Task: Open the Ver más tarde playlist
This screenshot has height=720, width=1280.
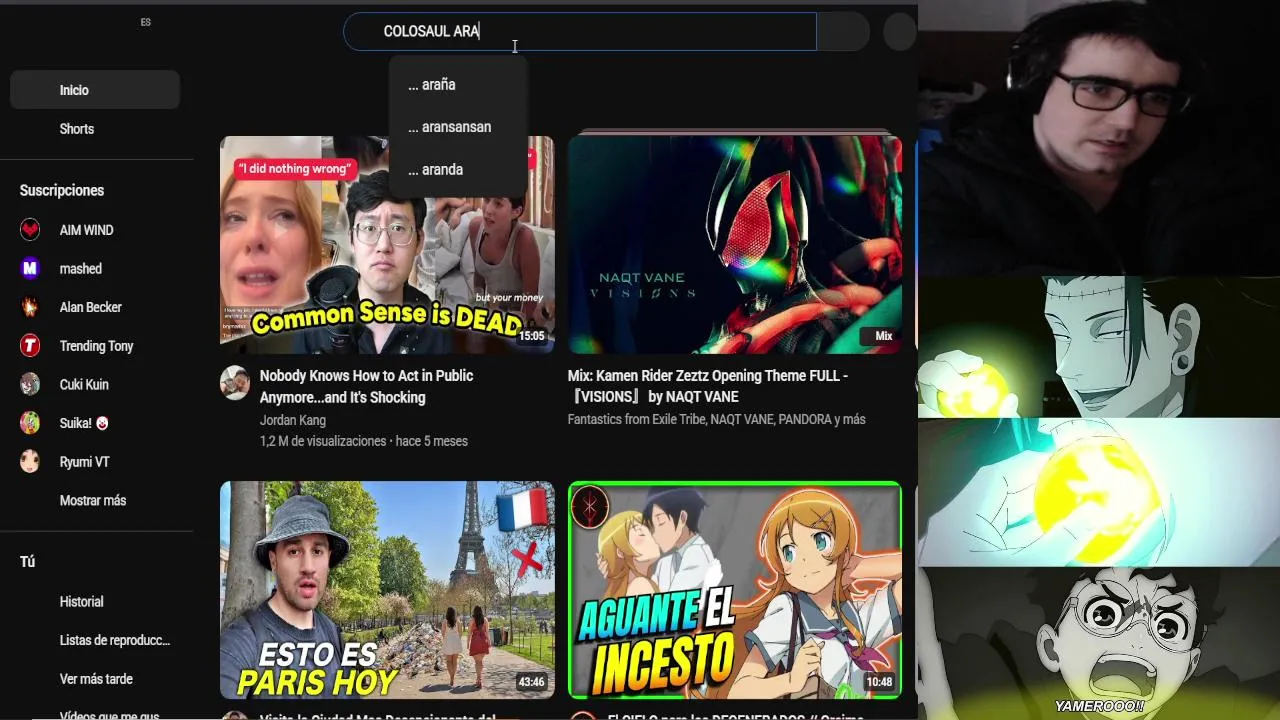Action: click(95, 679)
